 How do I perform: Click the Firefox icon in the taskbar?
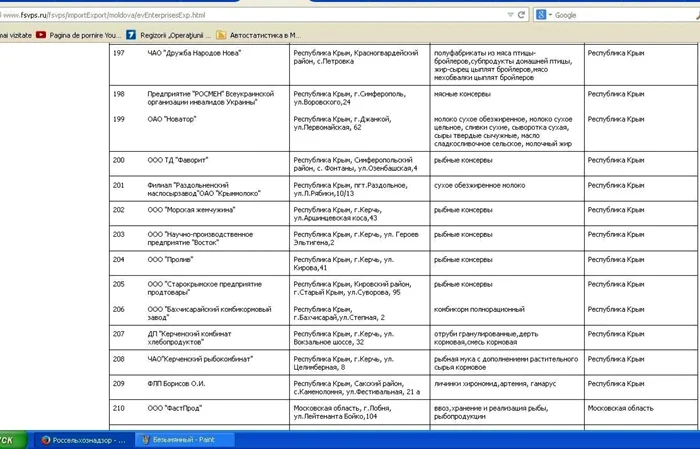pyautogui.click(x=46, y=440)
